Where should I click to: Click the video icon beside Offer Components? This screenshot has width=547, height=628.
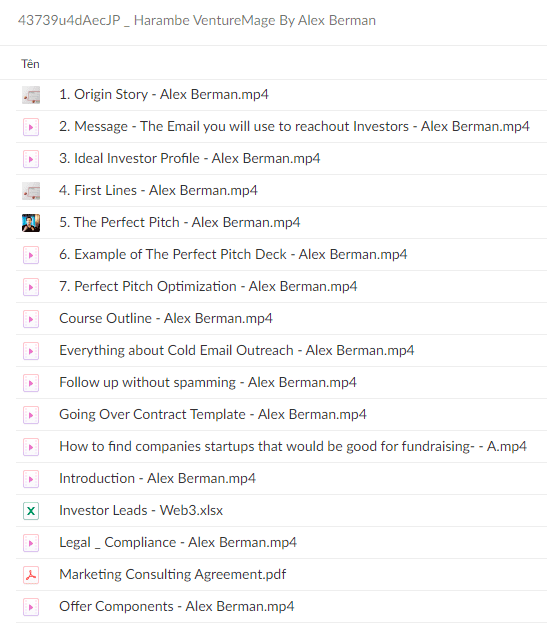pyautogui.click(x=31, y=607)
